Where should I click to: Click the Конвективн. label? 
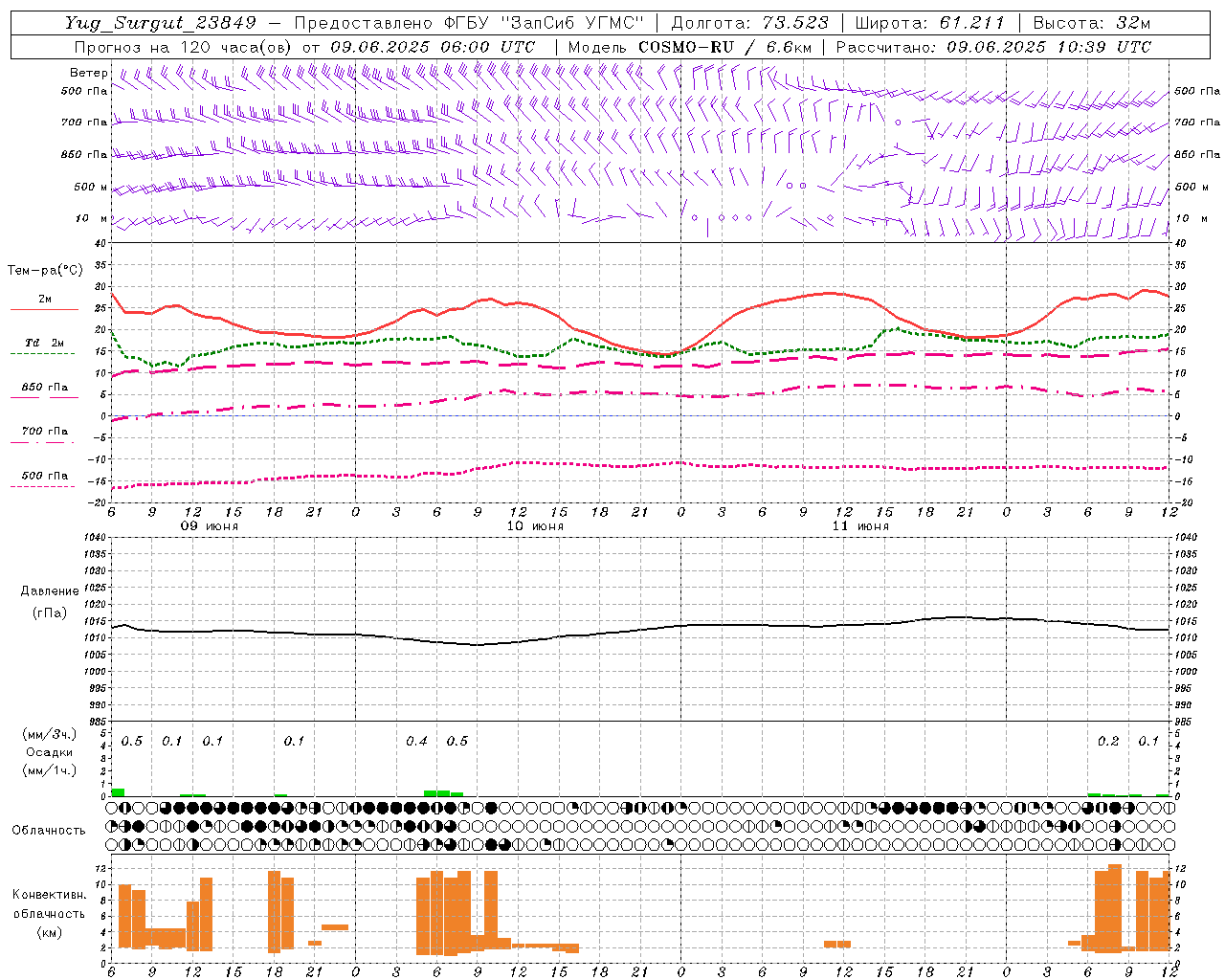[49, 894]
